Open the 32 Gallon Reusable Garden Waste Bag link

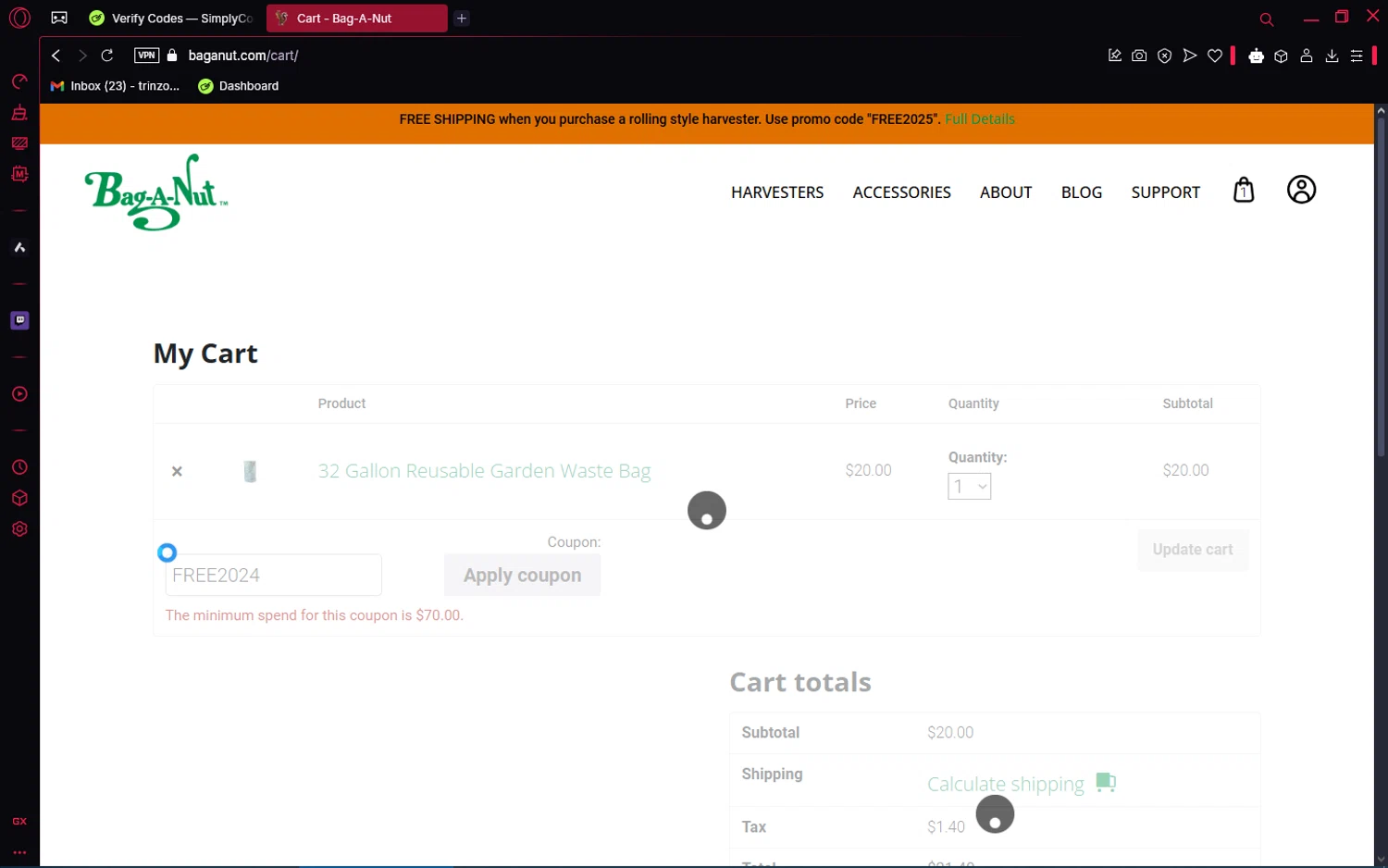[484, 471]
